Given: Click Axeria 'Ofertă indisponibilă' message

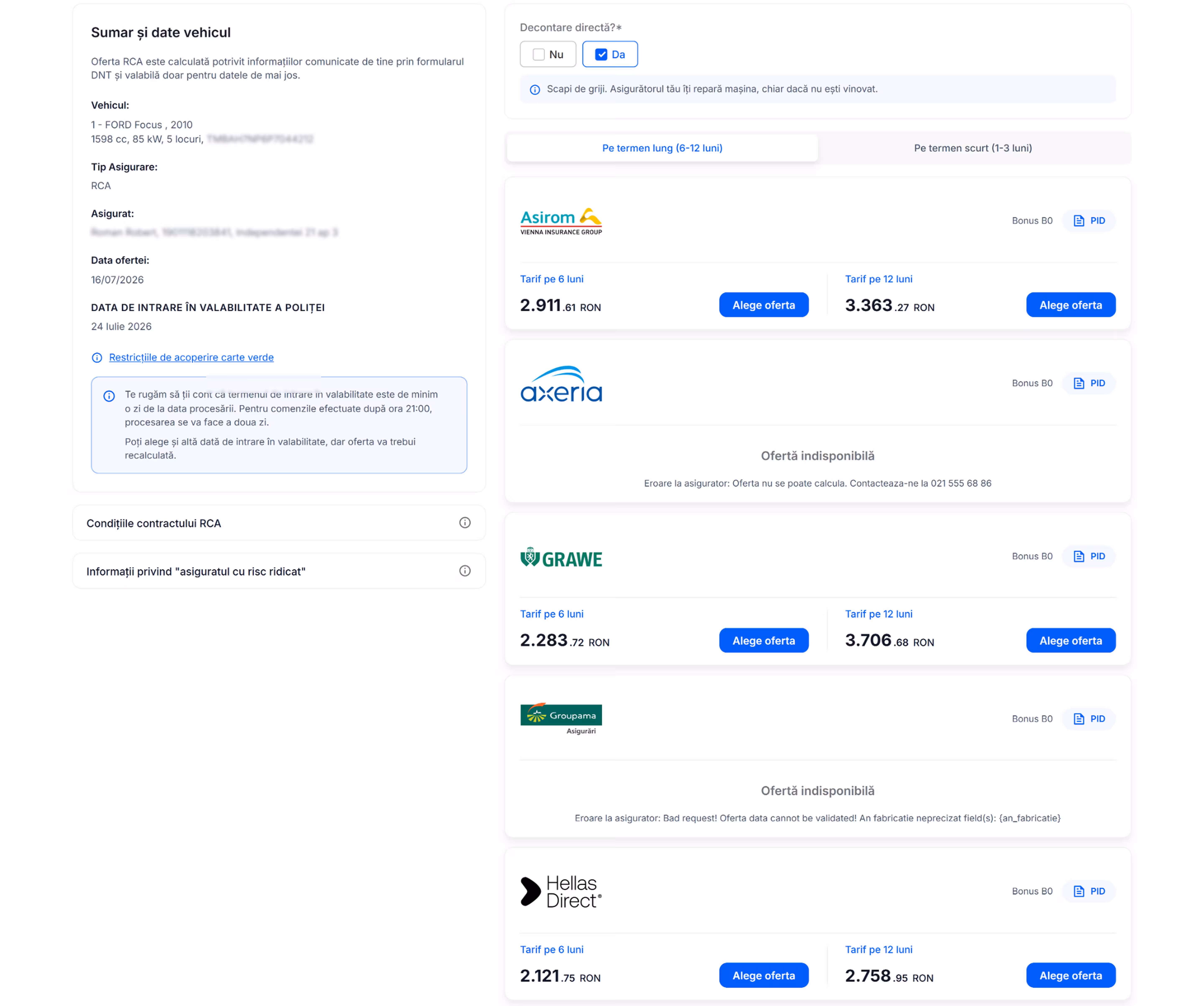Looking at the screenshot, I should pos(818,456).
